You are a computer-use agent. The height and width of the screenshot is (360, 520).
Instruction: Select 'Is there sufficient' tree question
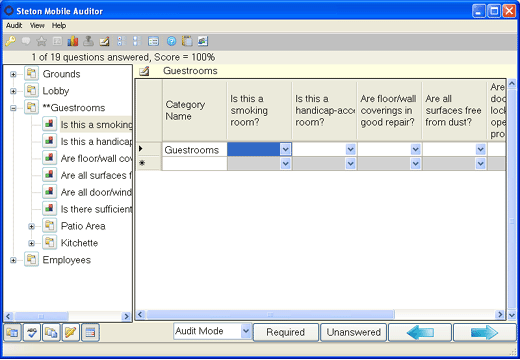point(96,209)
